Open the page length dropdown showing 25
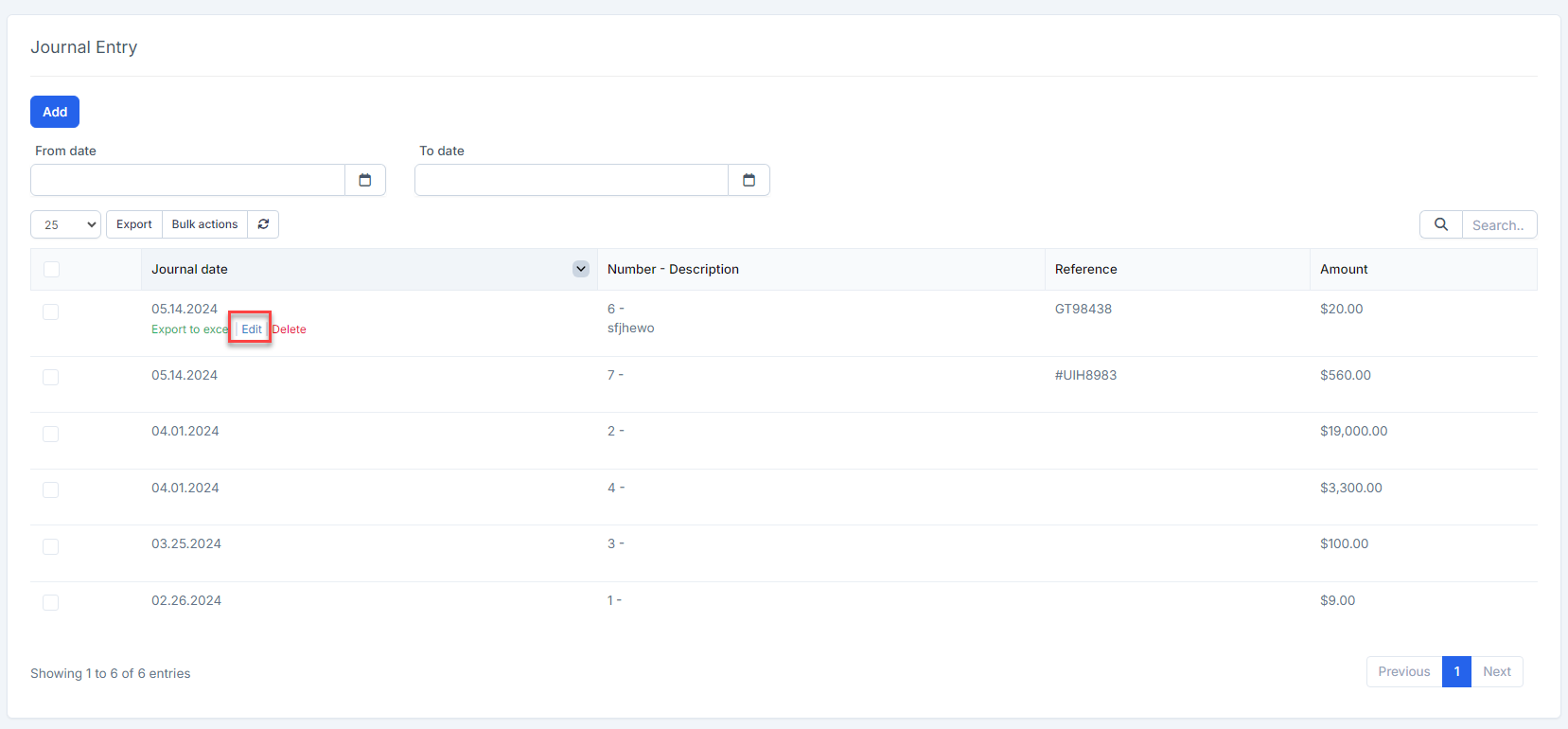This screenshot has height=729, width=1568. tap(66, 224)
